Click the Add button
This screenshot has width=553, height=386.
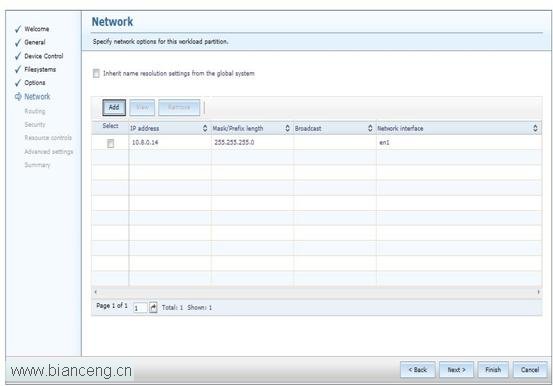tap(114, 107)
